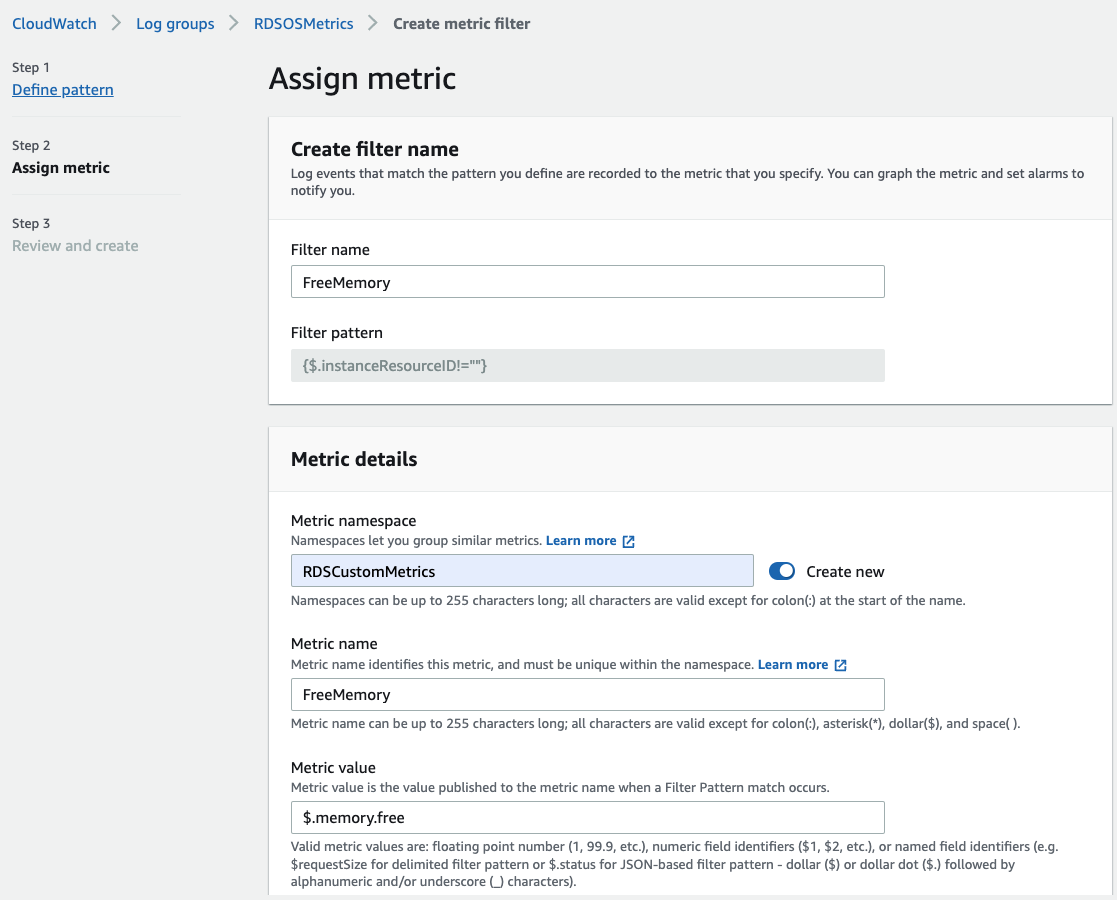Toggle the Create new namespace switch
Viewport: 1117px width, 900px height.
782,571
